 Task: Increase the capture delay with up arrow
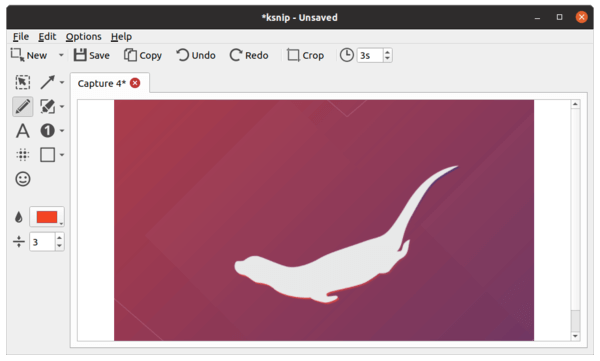[x=387, y=52]
